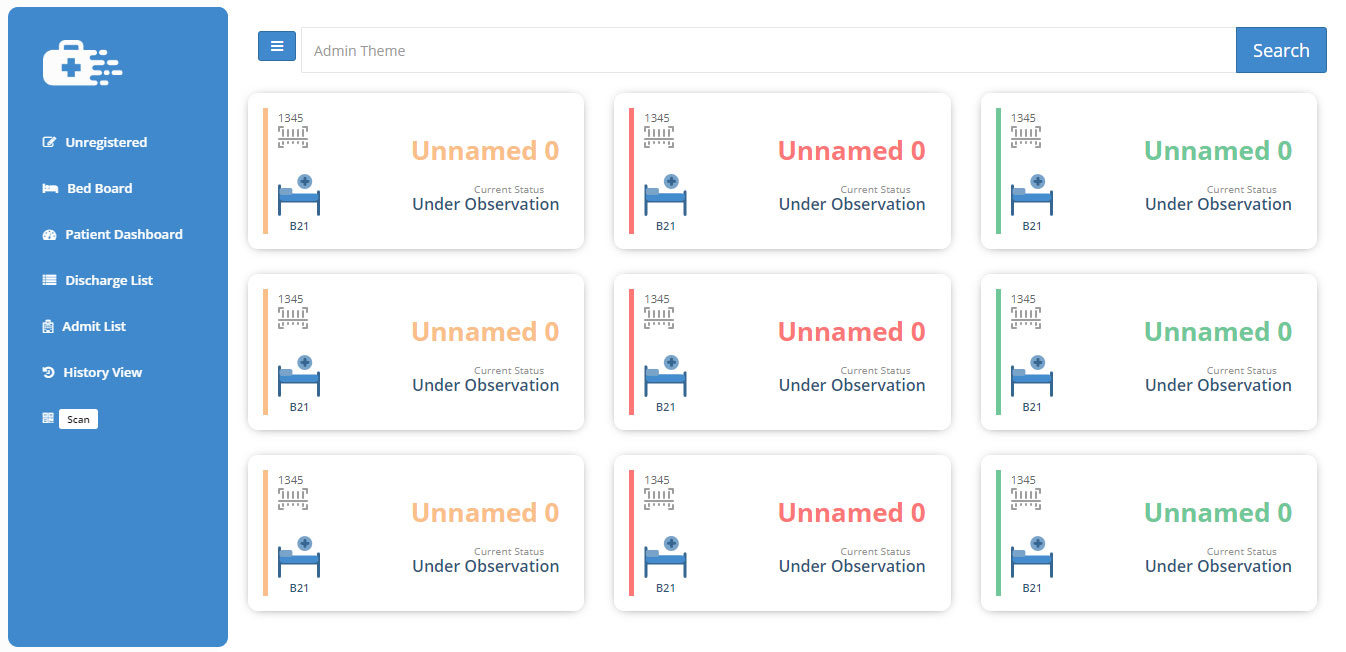
Task: Click bed icon in bottom-row green card
Action: [1031, 556]
